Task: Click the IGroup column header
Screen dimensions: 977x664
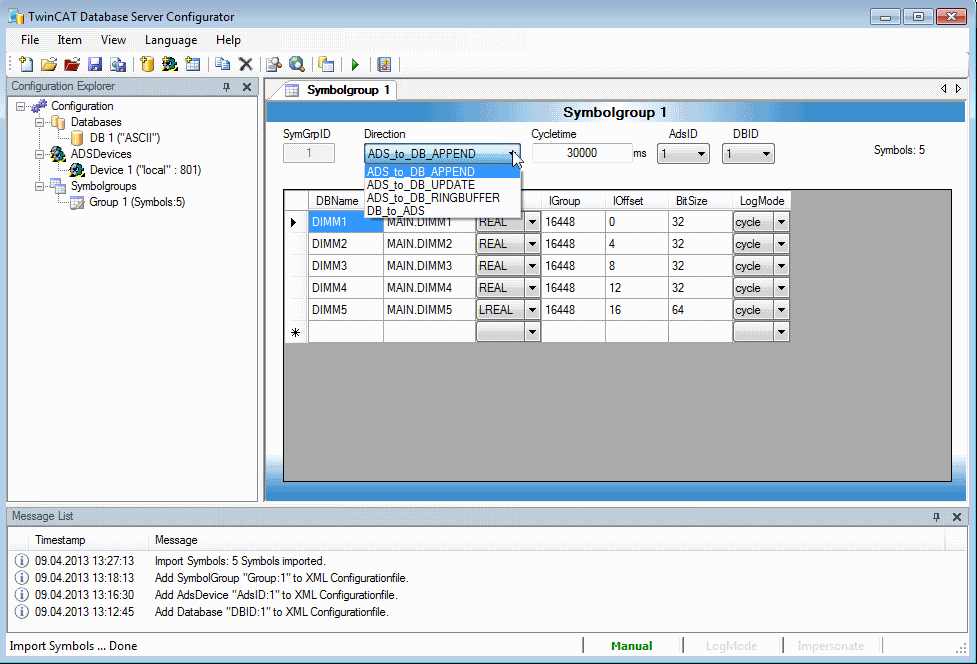Action: pos(573,201)
